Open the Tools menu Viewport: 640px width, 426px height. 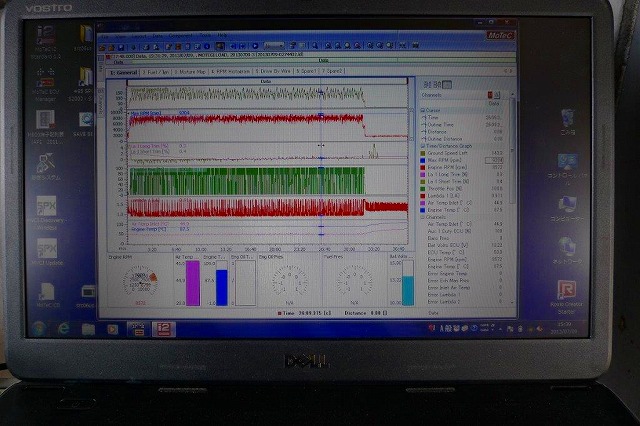click(x=205, y=36)
